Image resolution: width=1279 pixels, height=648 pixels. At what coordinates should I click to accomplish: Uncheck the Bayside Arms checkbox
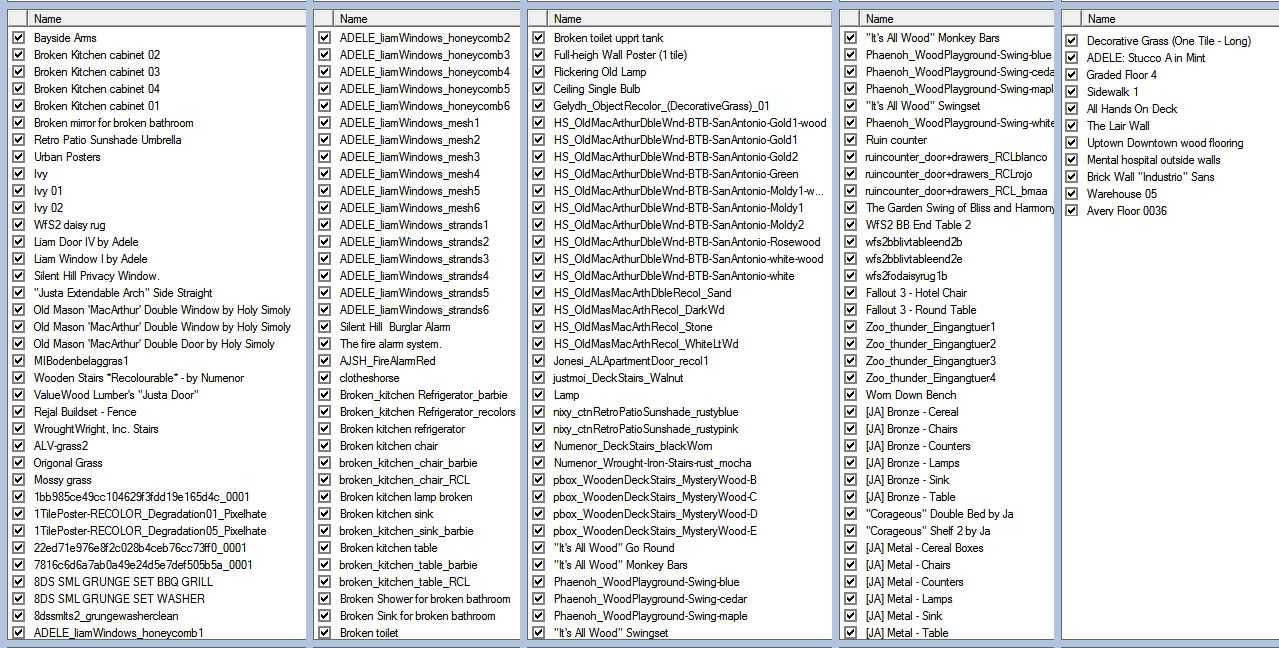tap(19, 38)
